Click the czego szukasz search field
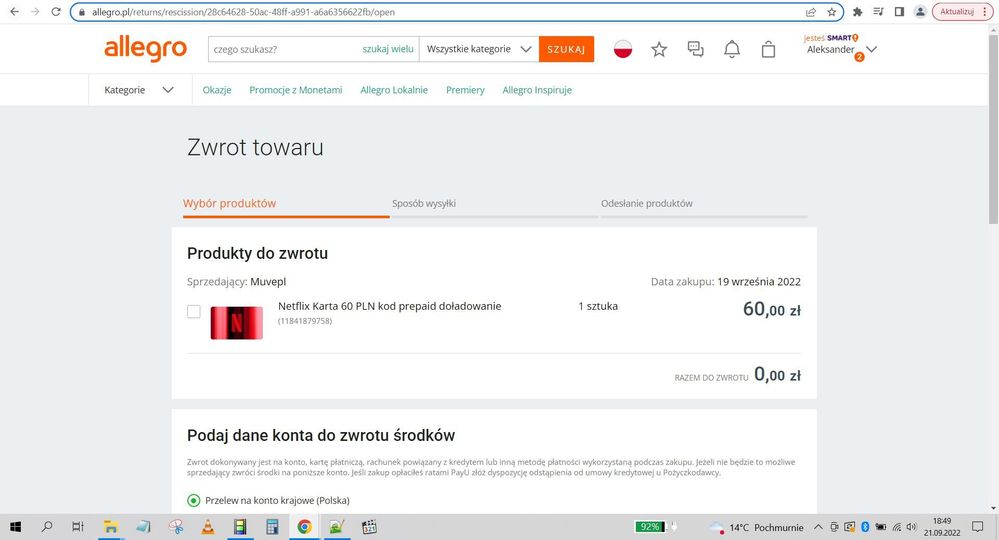The image size is (999, 540). coord(285,49)
